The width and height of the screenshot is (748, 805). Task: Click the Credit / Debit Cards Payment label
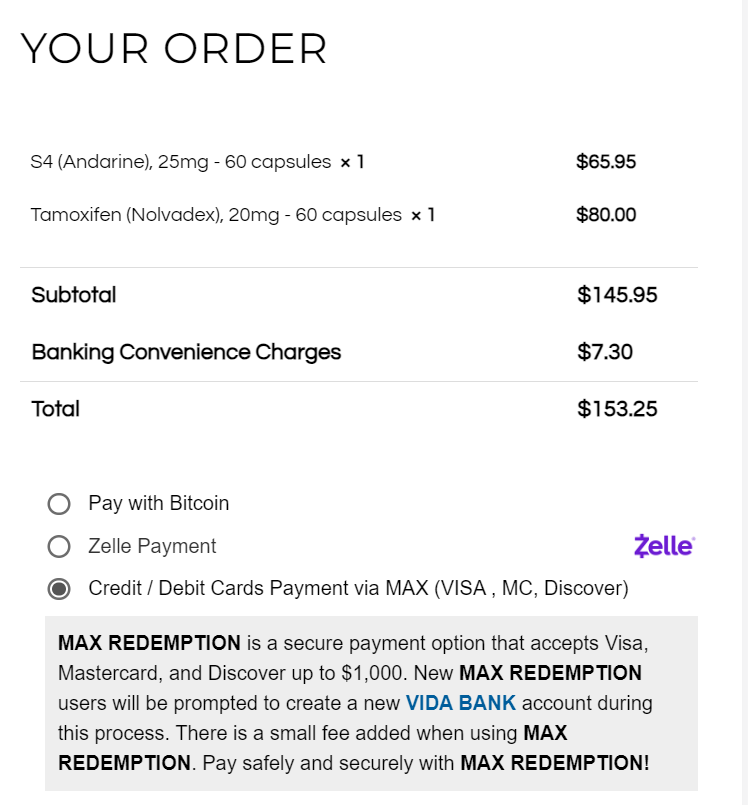[x=358, y=589]
